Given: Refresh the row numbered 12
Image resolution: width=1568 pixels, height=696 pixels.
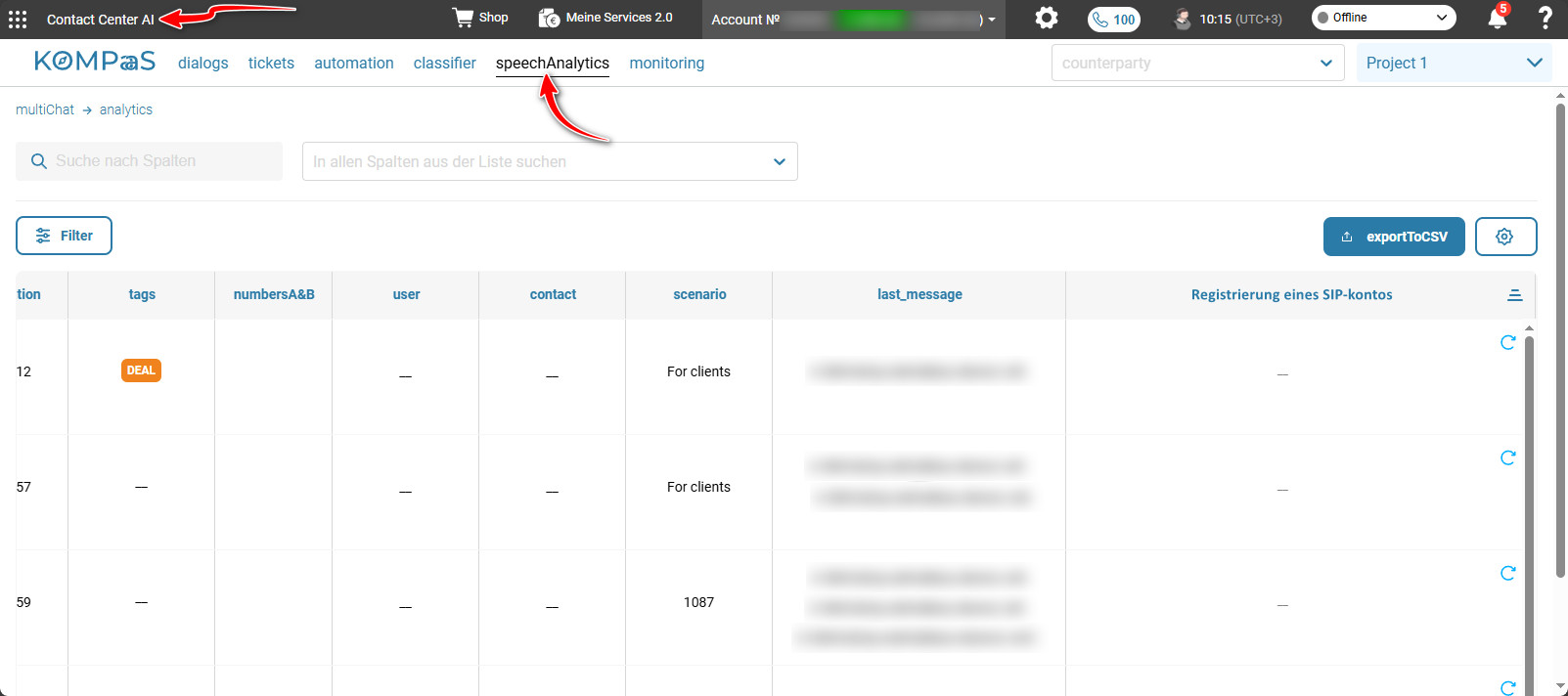Looking at the screenshot, I should (x=1507, y=342).
